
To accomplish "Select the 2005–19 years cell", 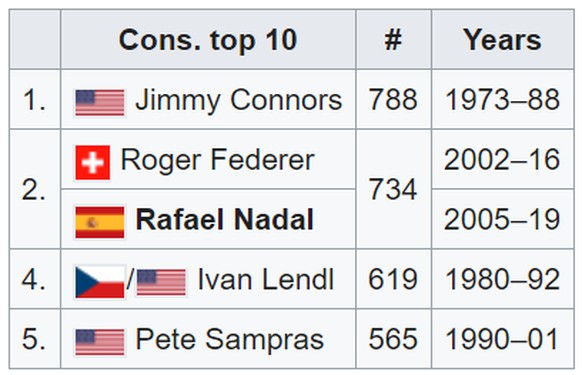I will tap(503, 219).
